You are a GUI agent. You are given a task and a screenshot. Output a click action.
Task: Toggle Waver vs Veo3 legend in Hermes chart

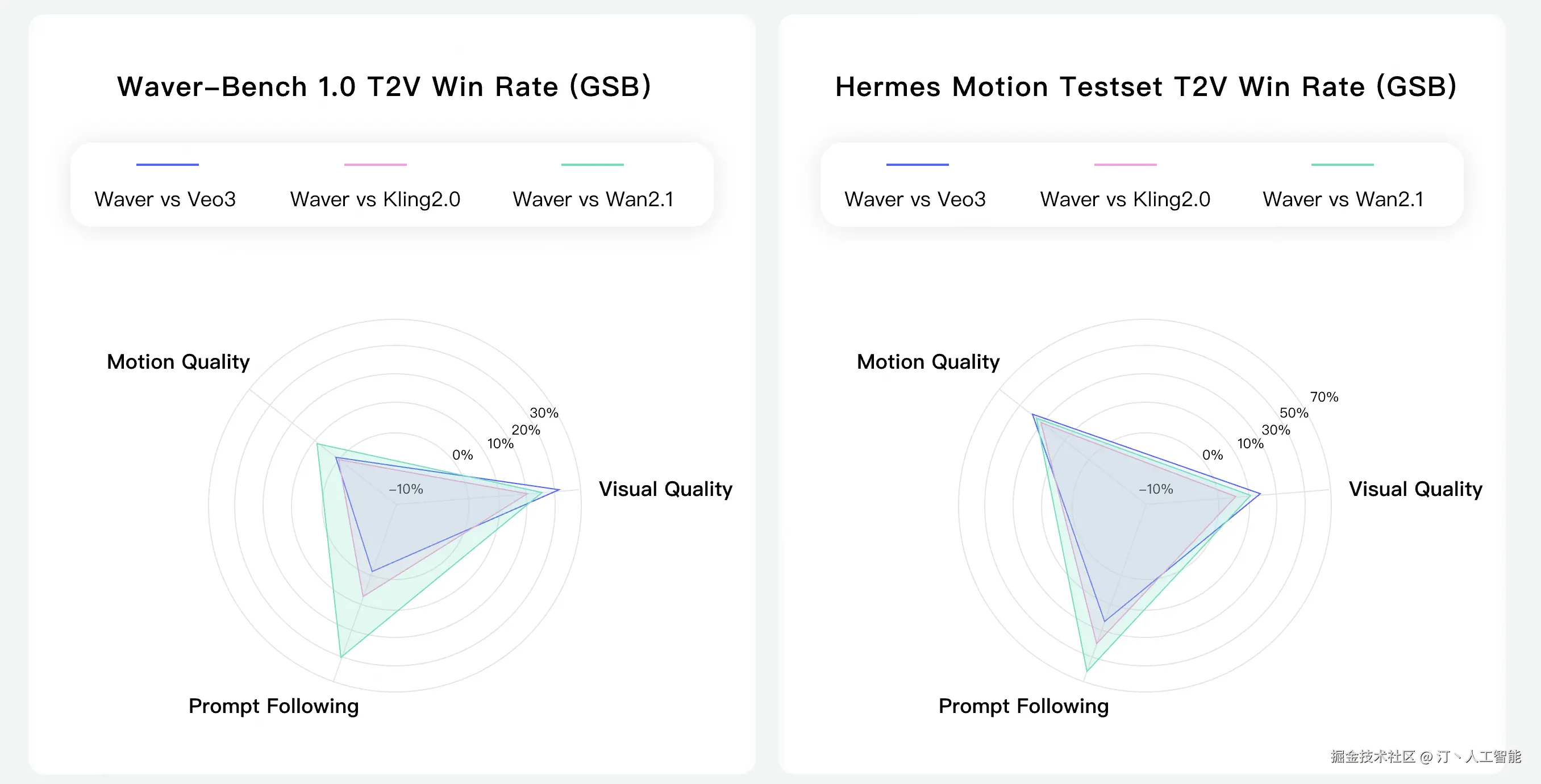click(915, 199)
